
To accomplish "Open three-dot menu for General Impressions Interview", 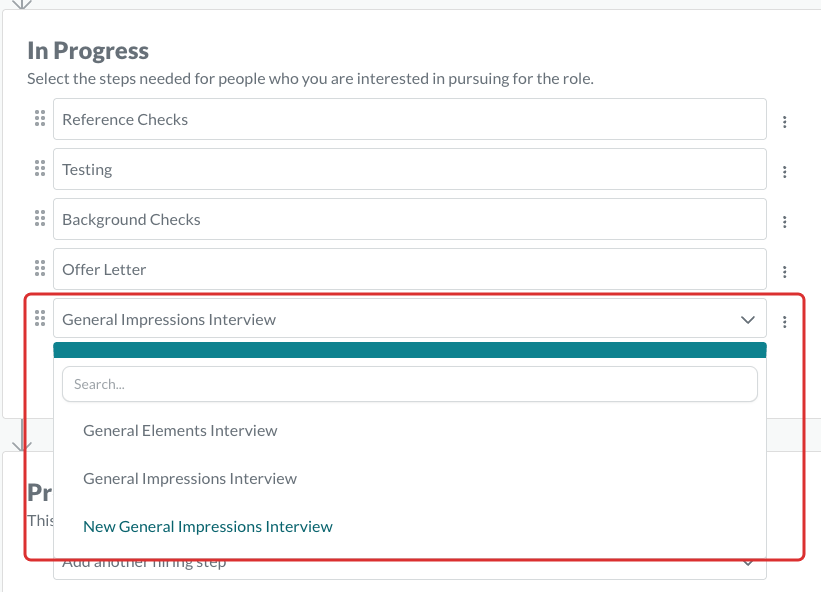I will tap(784, 322).
